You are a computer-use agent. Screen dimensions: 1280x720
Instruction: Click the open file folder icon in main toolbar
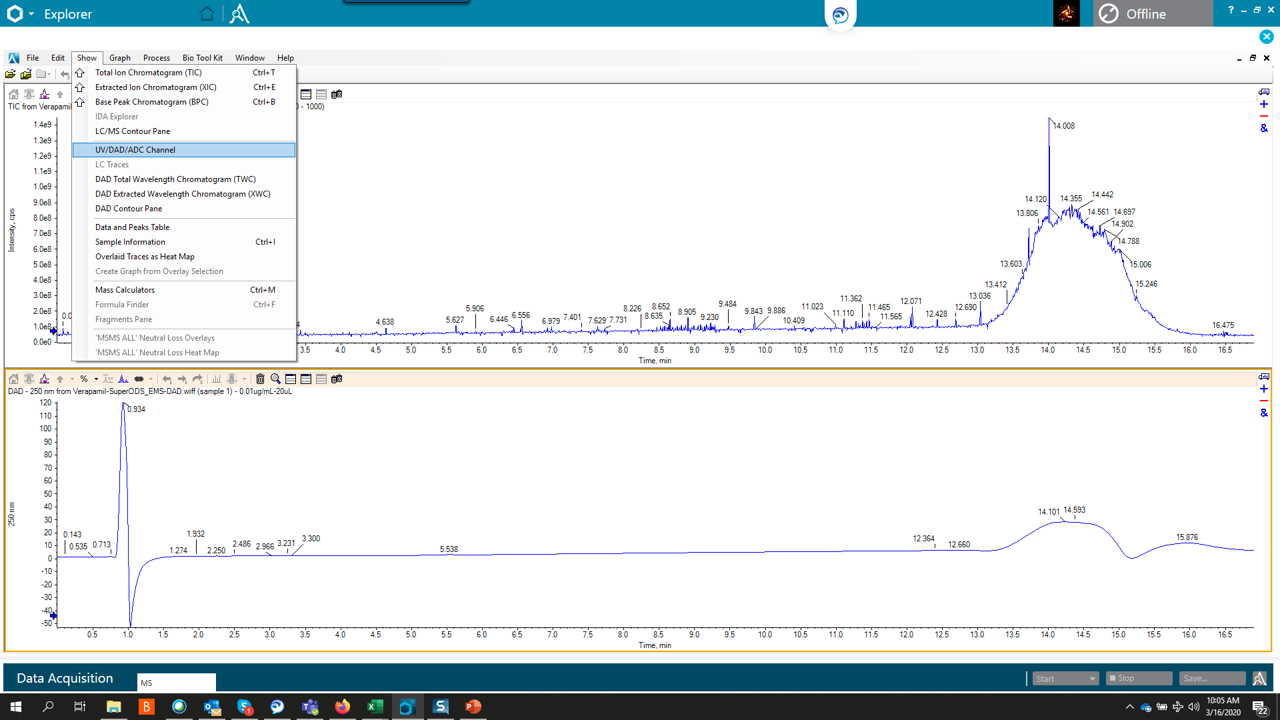click(11, 74)
